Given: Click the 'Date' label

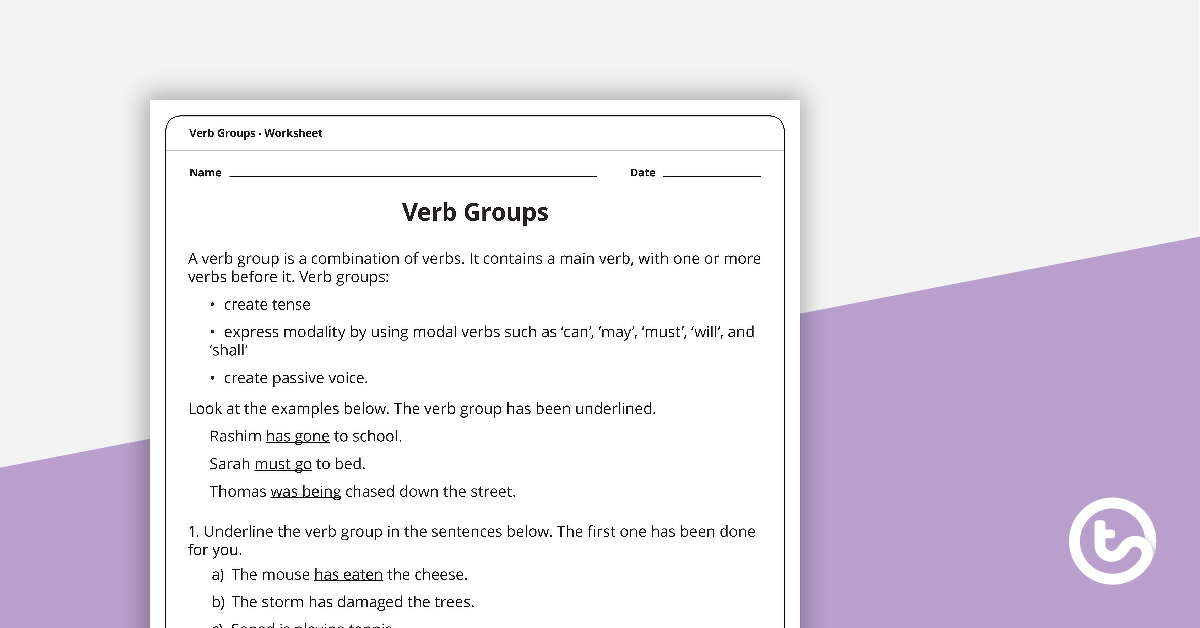Looking at the screenshot, I should click(642, 173).
